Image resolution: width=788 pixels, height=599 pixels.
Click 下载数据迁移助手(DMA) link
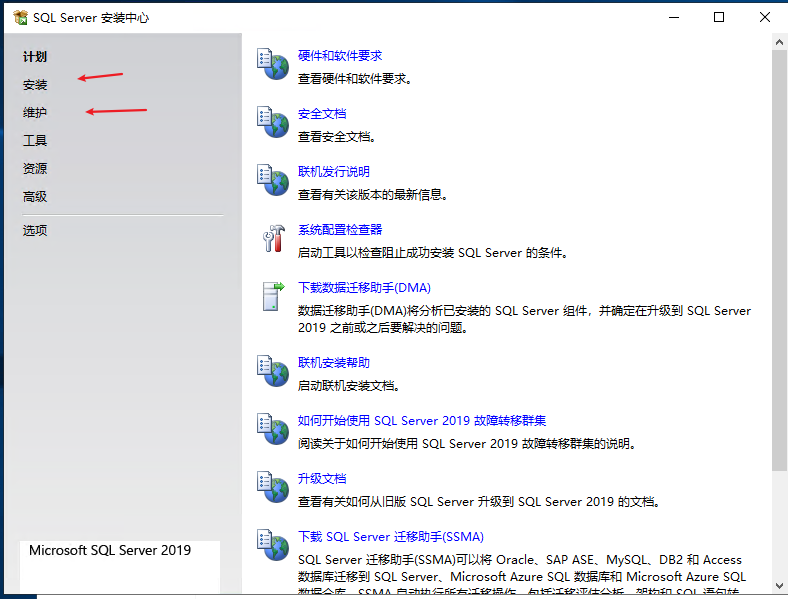tap(364, 288)
